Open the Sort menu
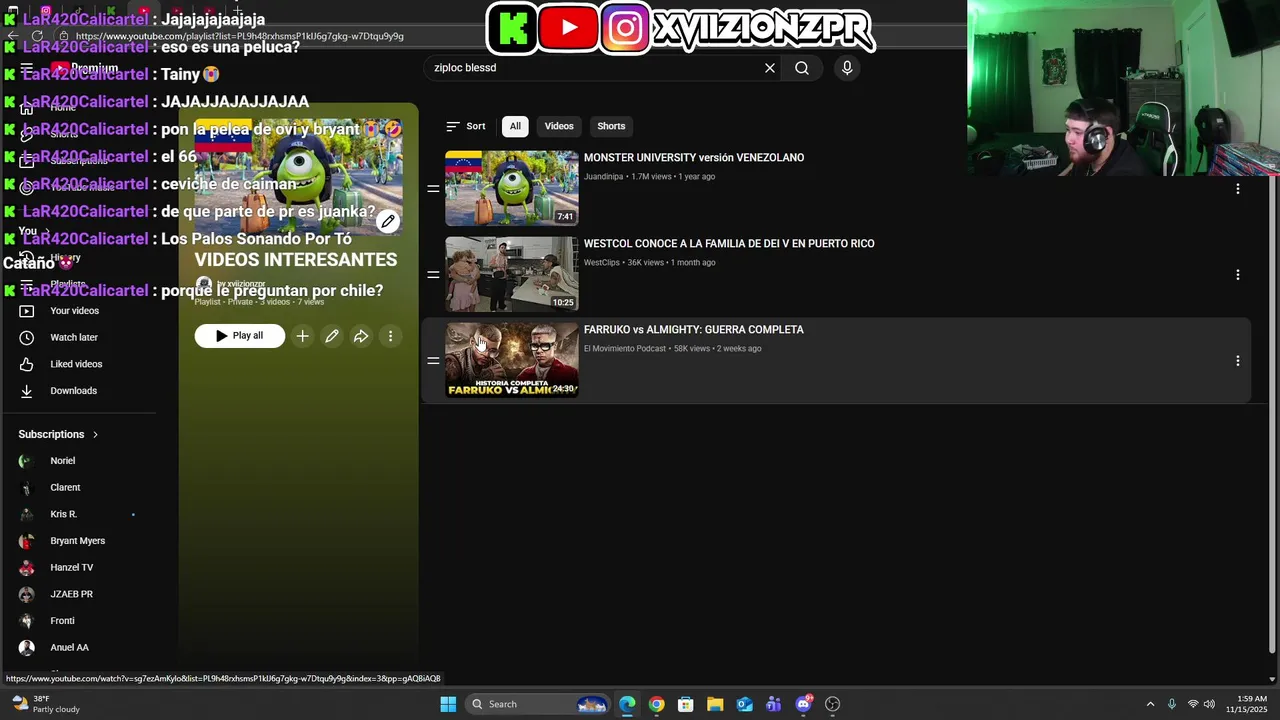Screen dimensions: 1280x720 pos(466,126)
